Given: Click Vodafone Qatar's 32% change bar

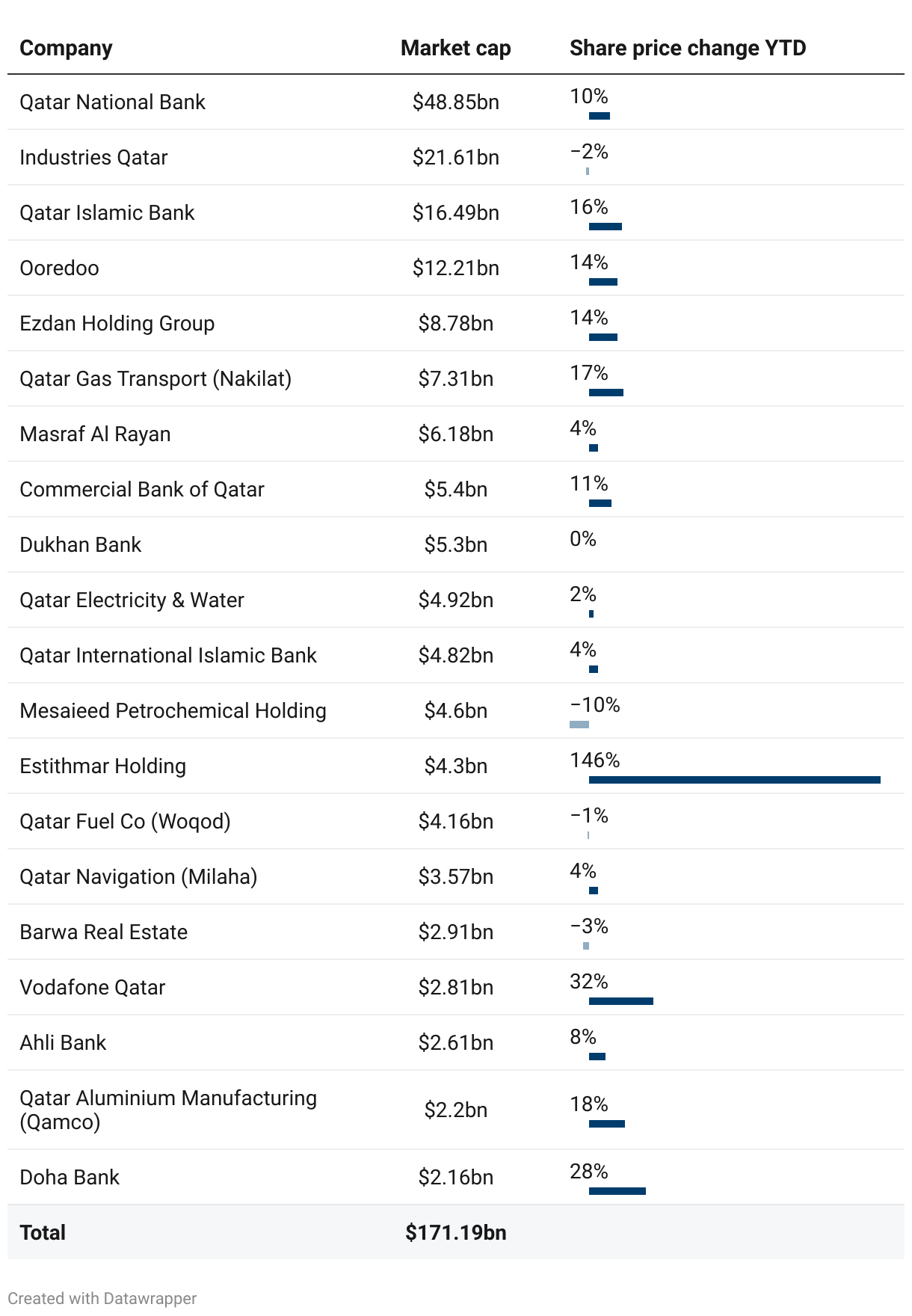Looking at the screenshot, I should click(621, 1001).
